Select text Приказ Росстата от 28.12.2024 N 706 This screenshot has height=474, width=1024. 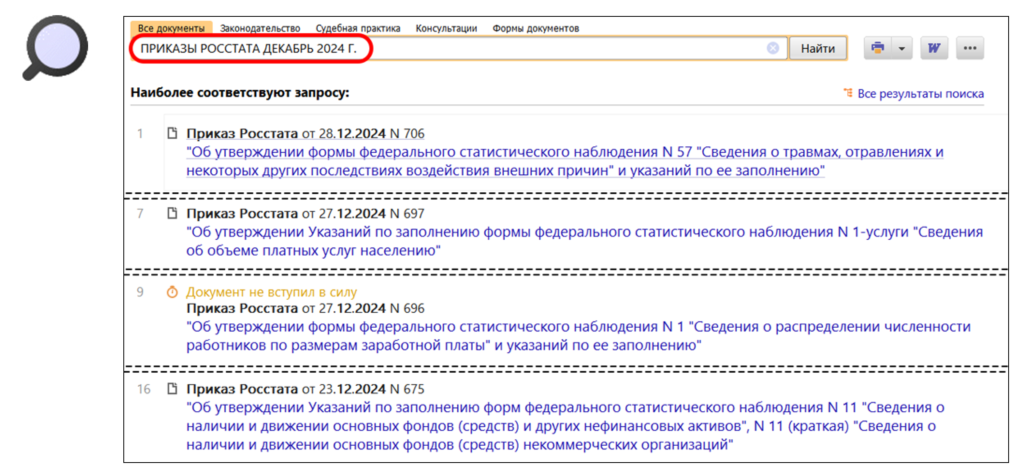[305, 134]
